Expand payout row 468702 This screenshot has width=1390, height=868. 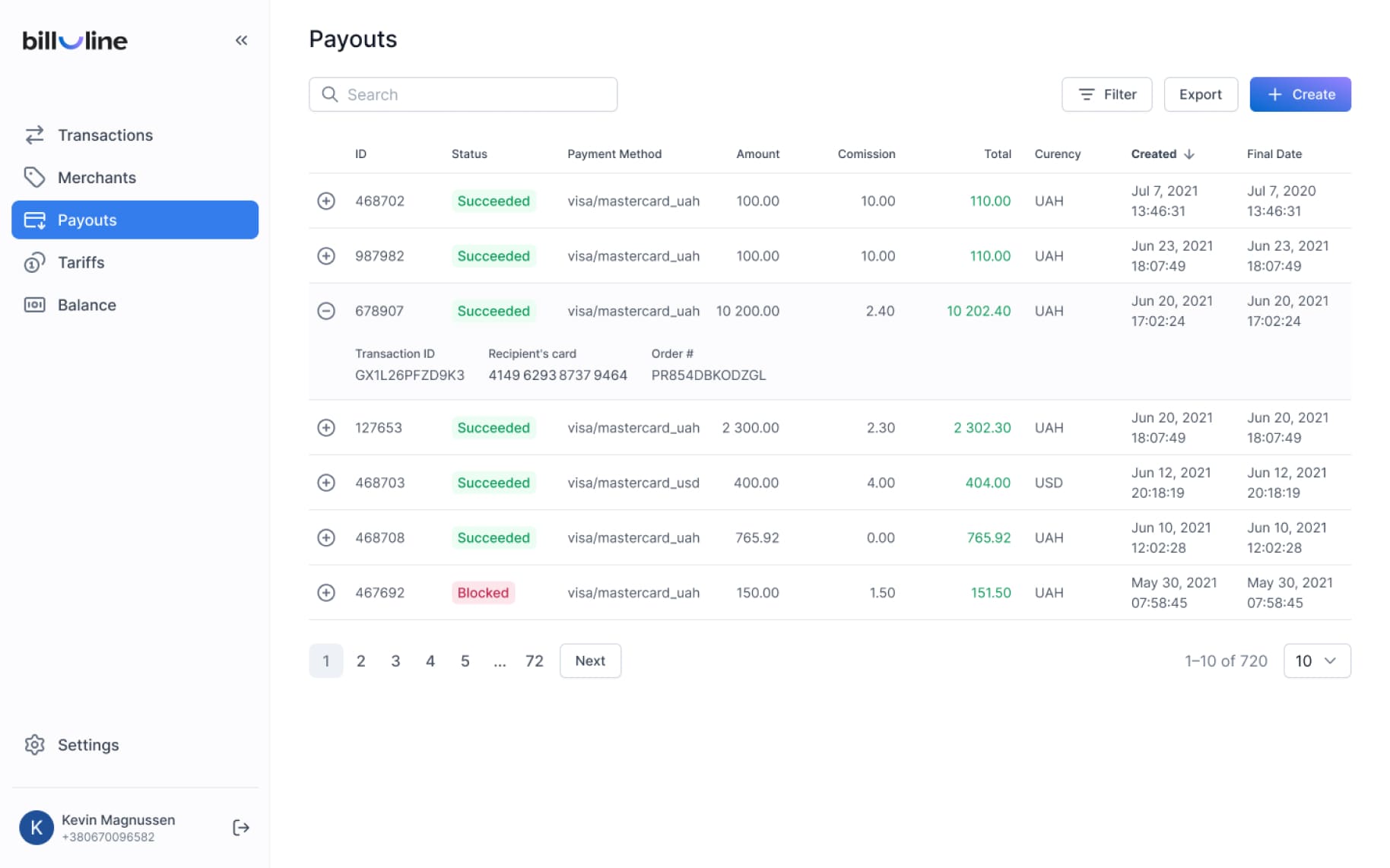click(x=326, y=201)
